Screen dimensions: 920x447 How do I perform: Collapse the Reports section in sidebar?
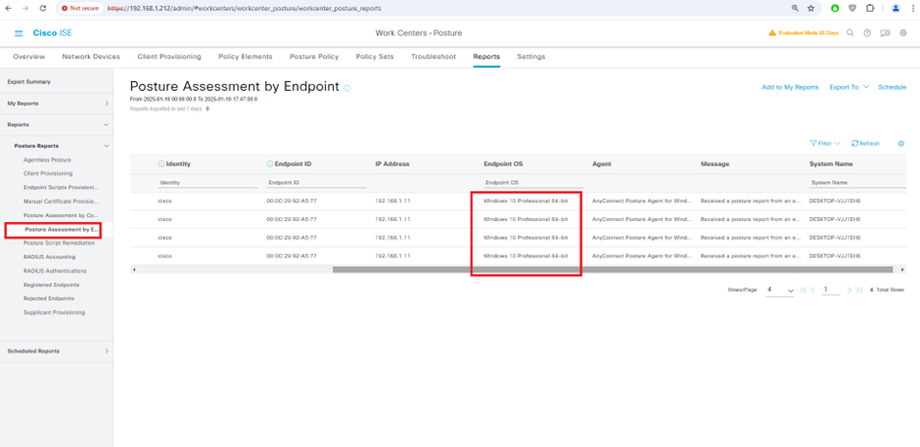(x=106, y=124)
